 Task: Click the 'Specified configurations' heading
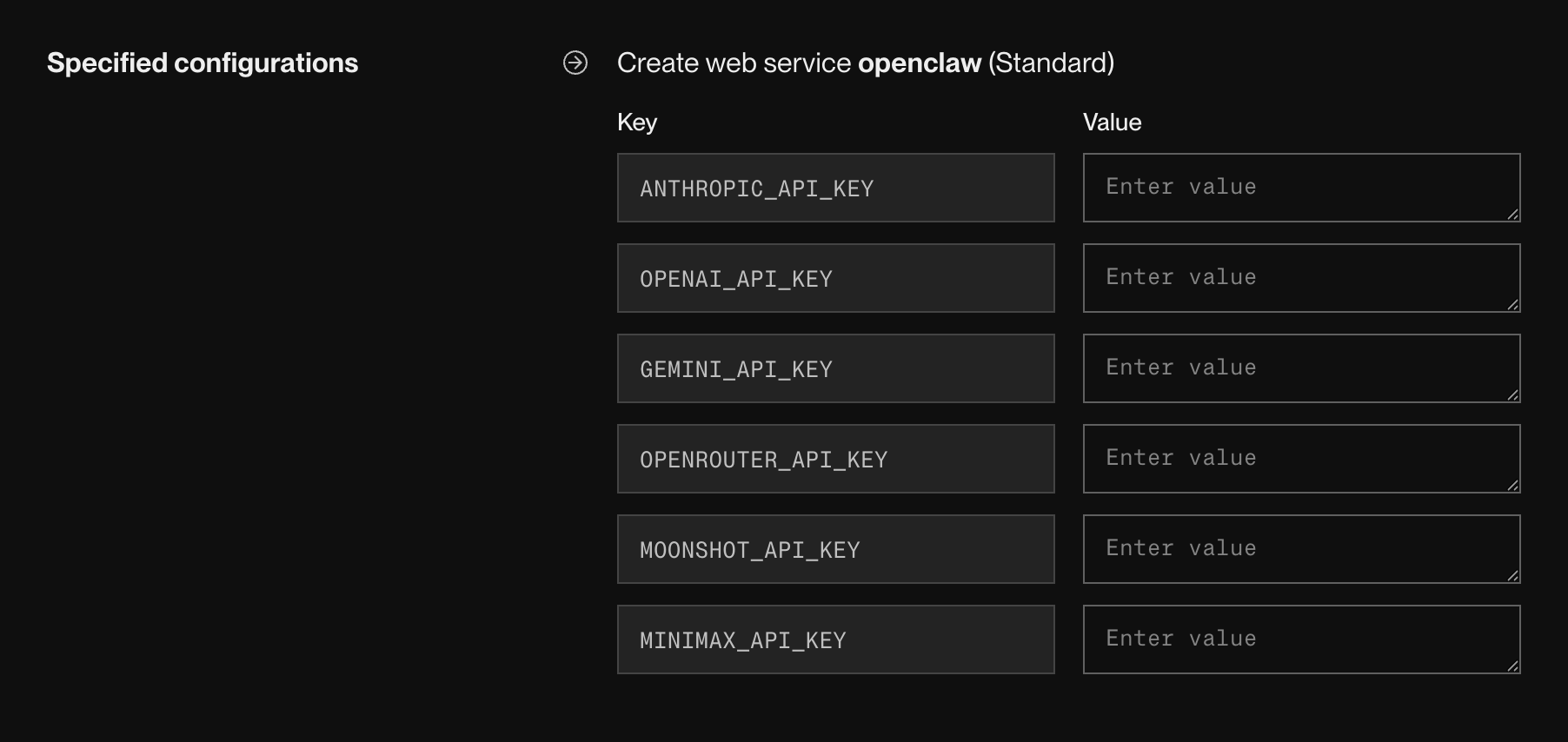point(203,63)
